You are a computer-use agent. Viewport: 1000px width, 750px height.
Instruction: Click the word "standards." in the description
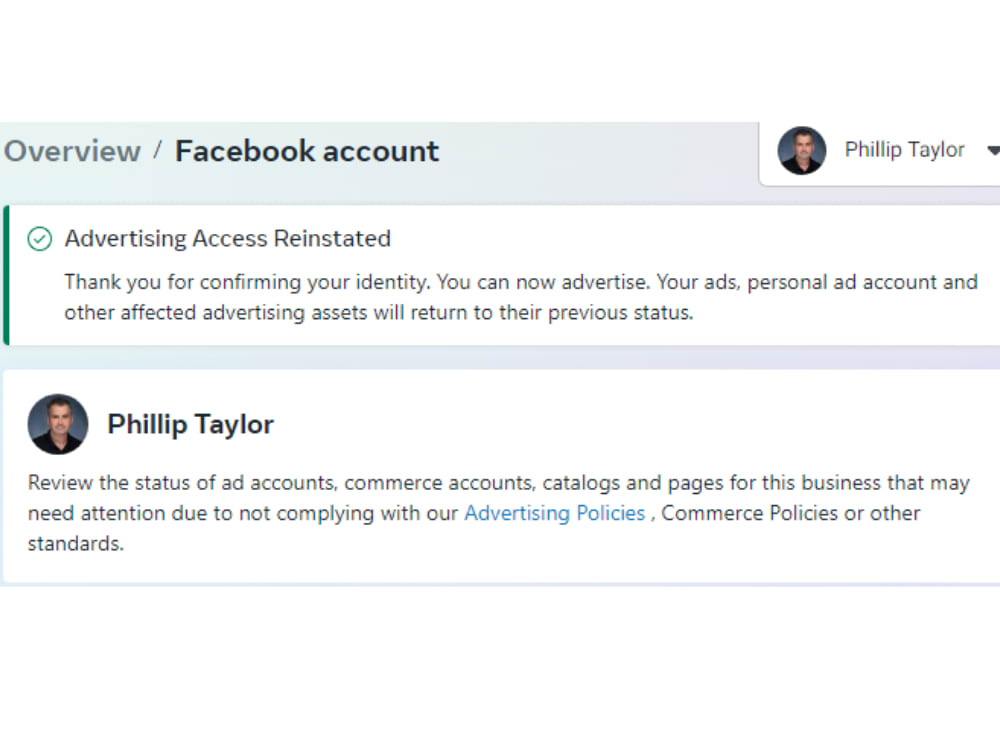(76, 544)
